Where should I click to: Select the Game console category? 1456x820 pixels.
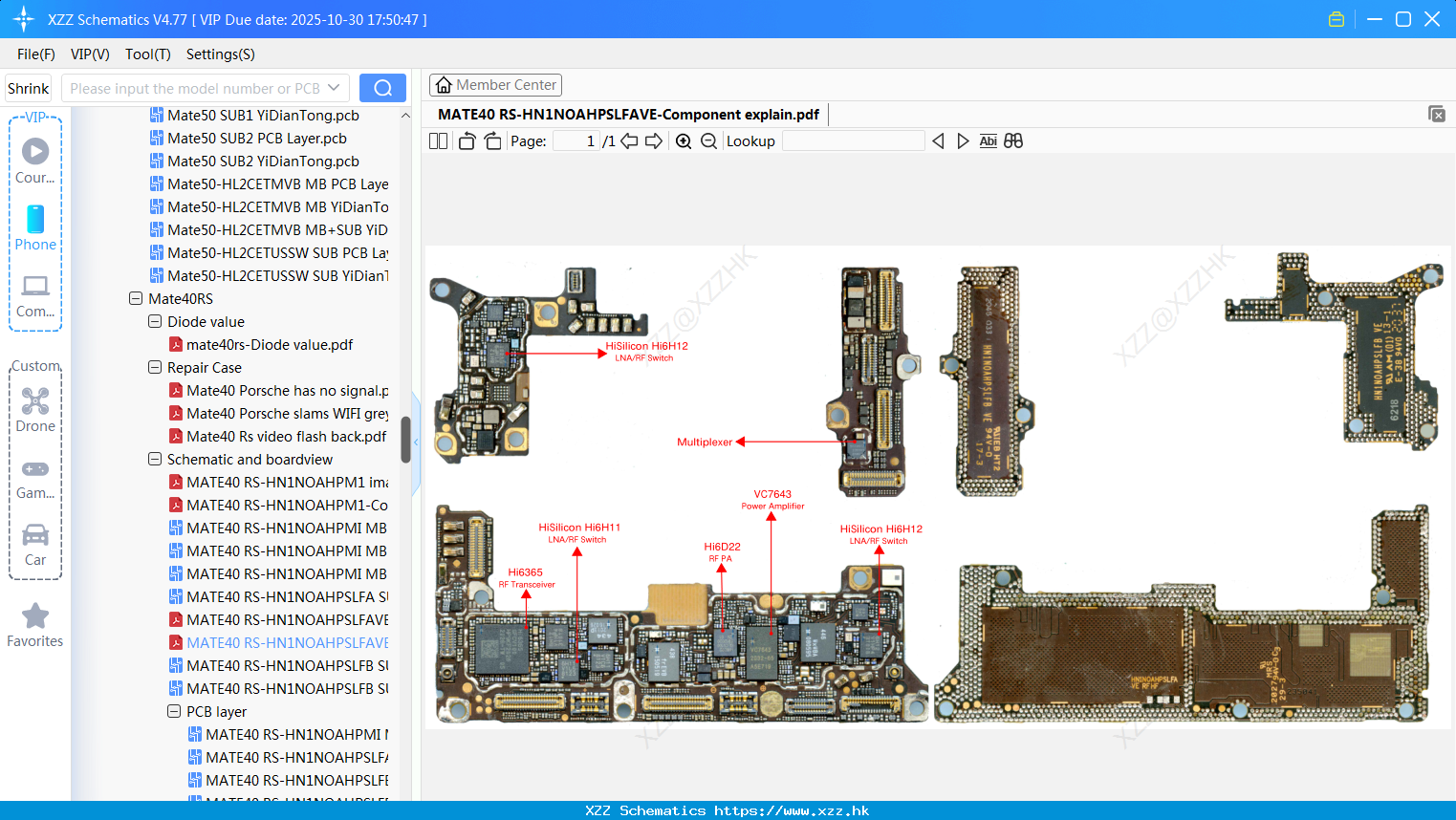[x=35, y=478]
